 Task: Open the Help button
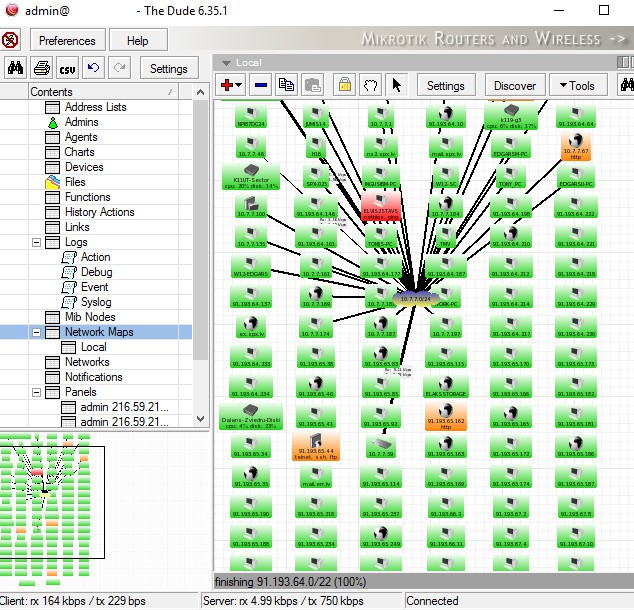[138, 40]
